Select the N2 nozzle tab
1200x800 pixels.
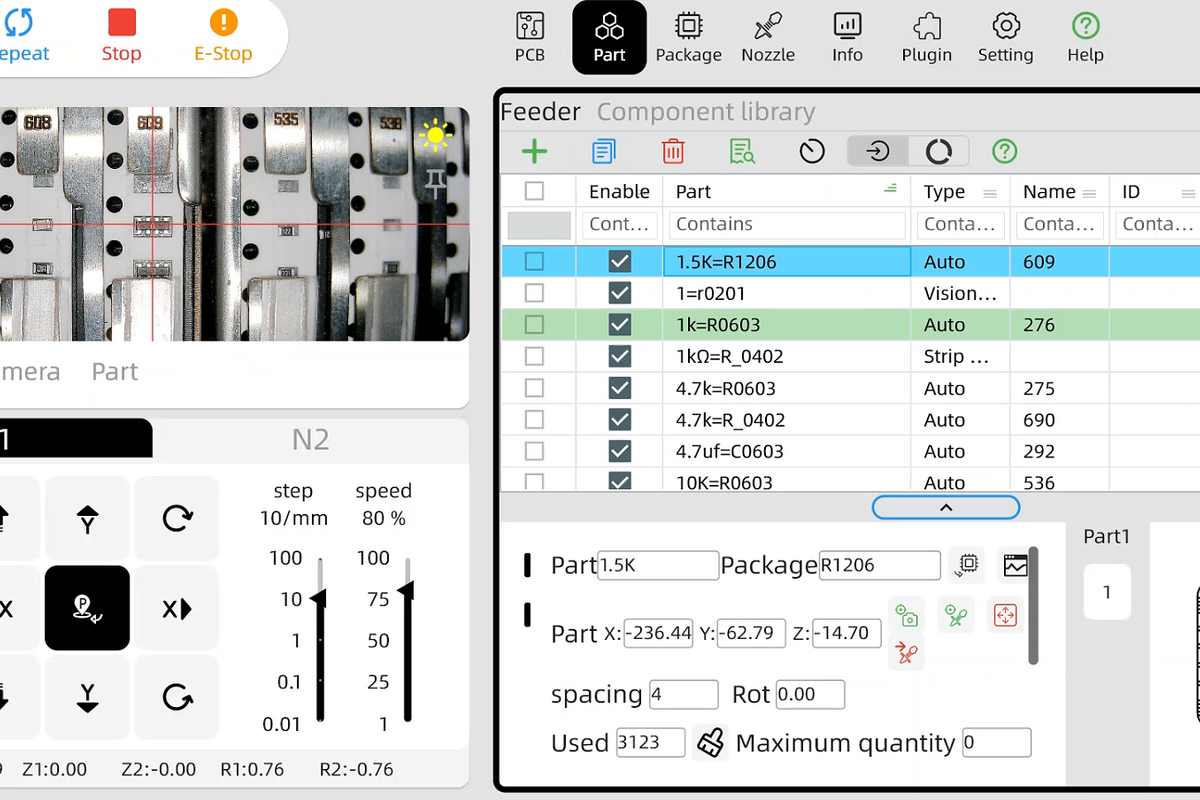coord(310,440)
